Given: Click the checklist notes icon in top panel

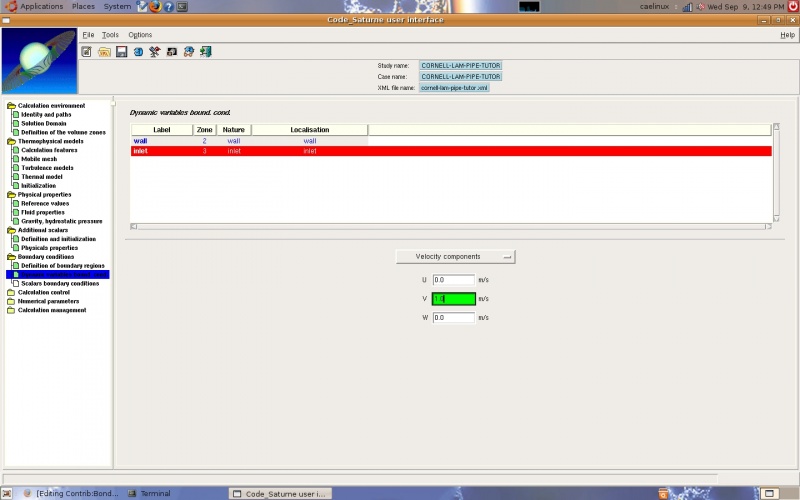Looking at the screenshot, I should click(142, 6).
